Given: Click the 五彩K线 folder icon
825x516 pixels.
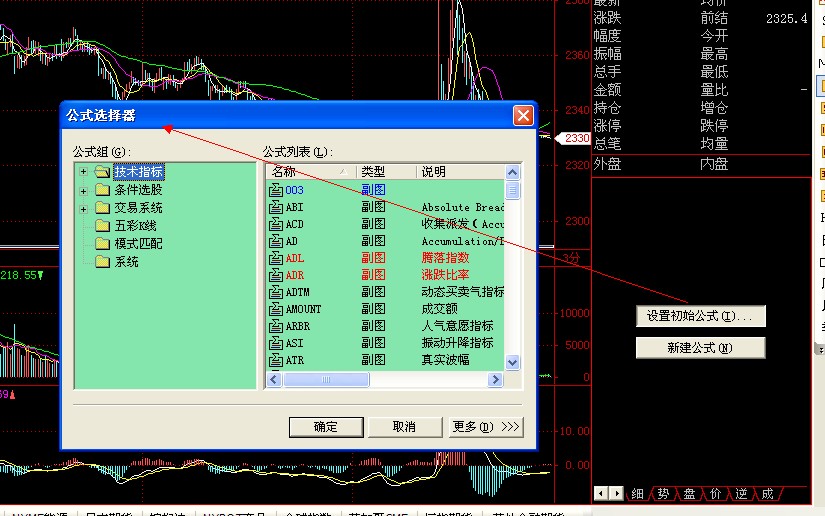Looking at the screenshot, I should [102, 226].
